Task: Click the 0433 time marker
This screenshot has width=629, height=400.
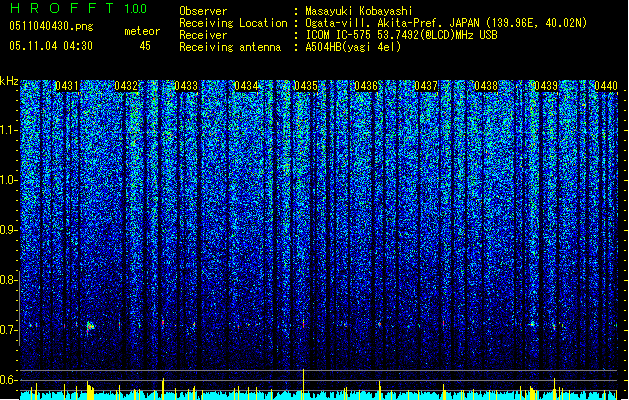Action: [186, 86]
